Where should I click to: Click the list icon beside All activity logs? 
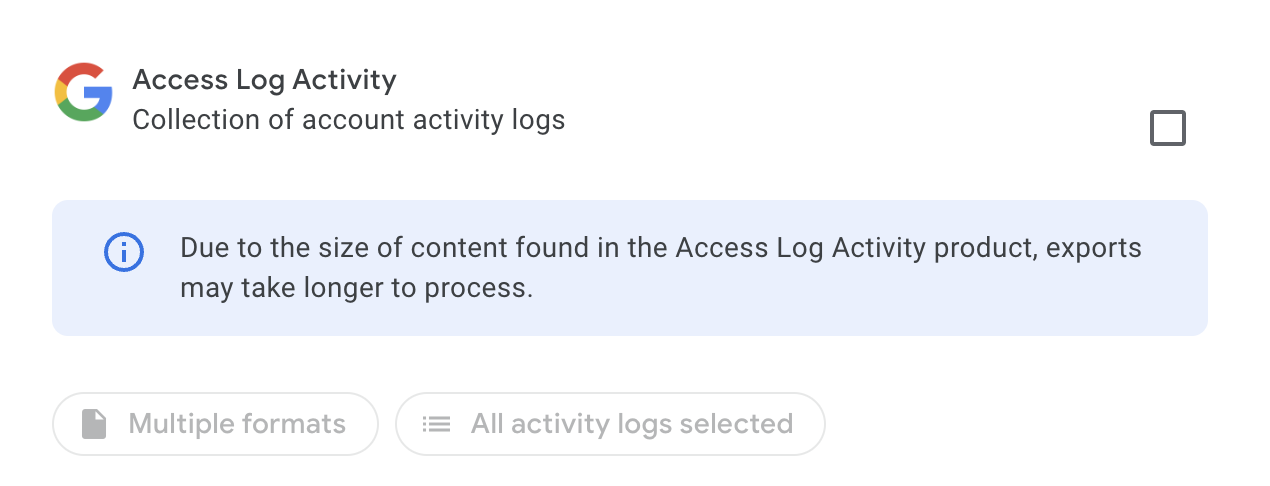coord(435,424)
